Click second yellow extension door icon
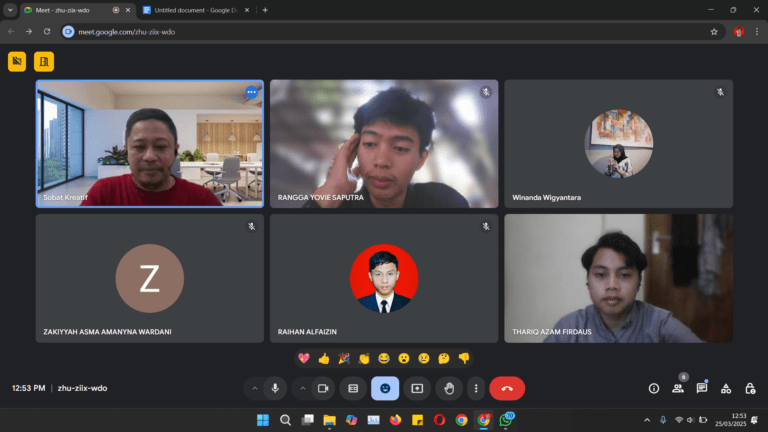 44,62
